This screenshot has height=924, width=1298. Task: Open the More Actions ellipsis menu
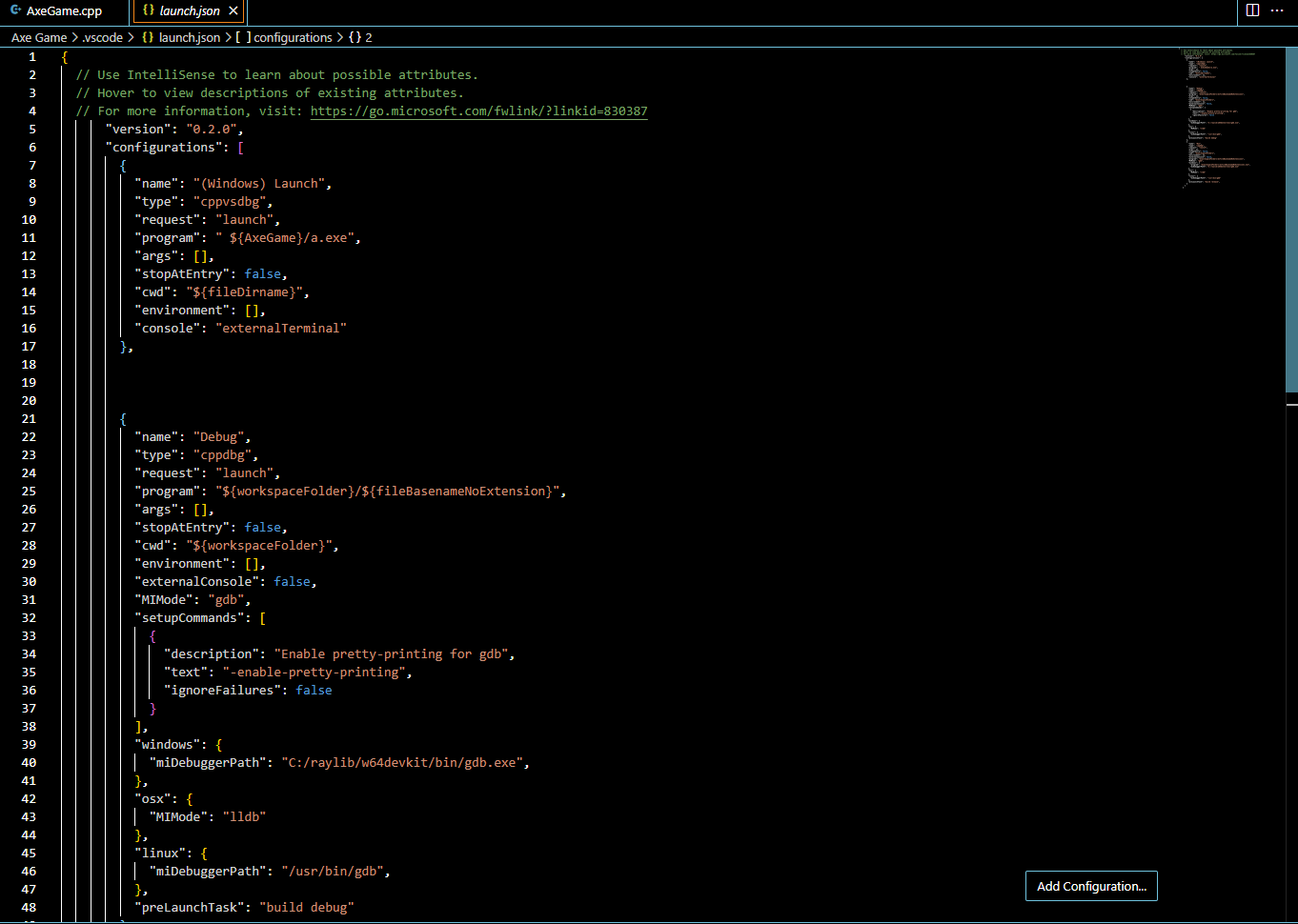(1277, 10)
